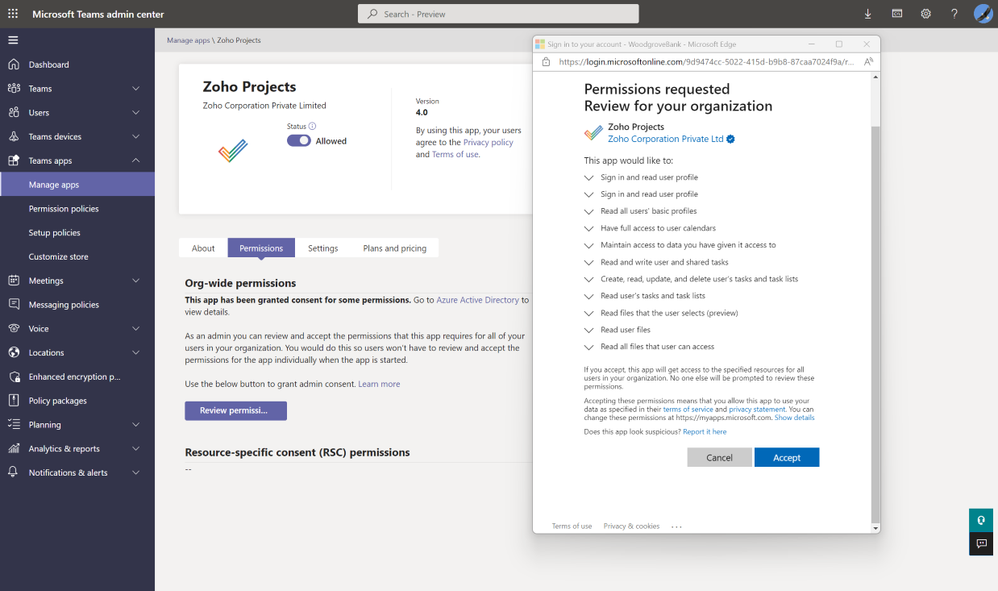This screenshot has width=998, height=591.
Task: Open Setup policies in sidebar
Action: 77,233
